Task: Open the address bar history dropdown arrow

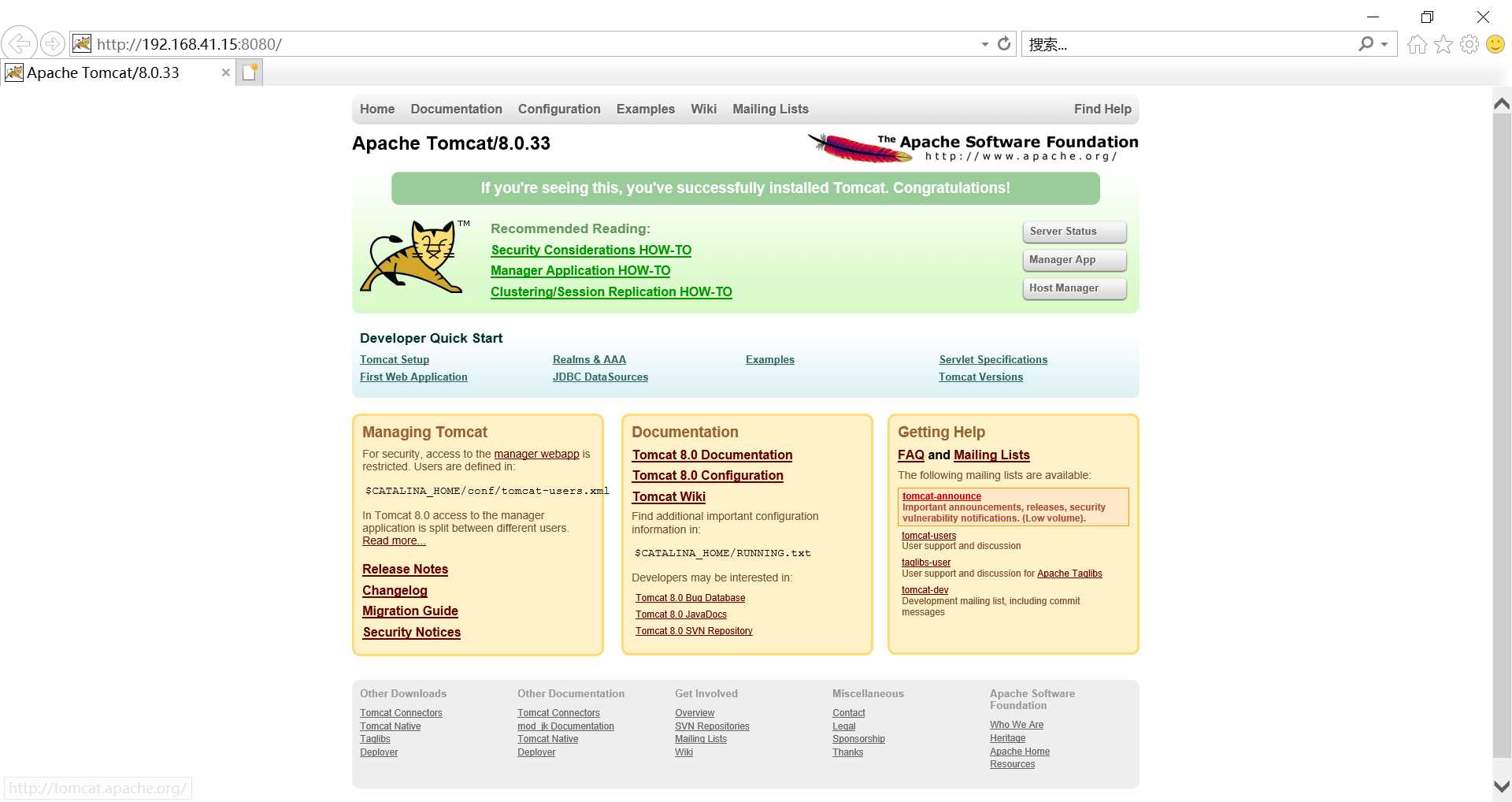Action: (x=984, y=45)
